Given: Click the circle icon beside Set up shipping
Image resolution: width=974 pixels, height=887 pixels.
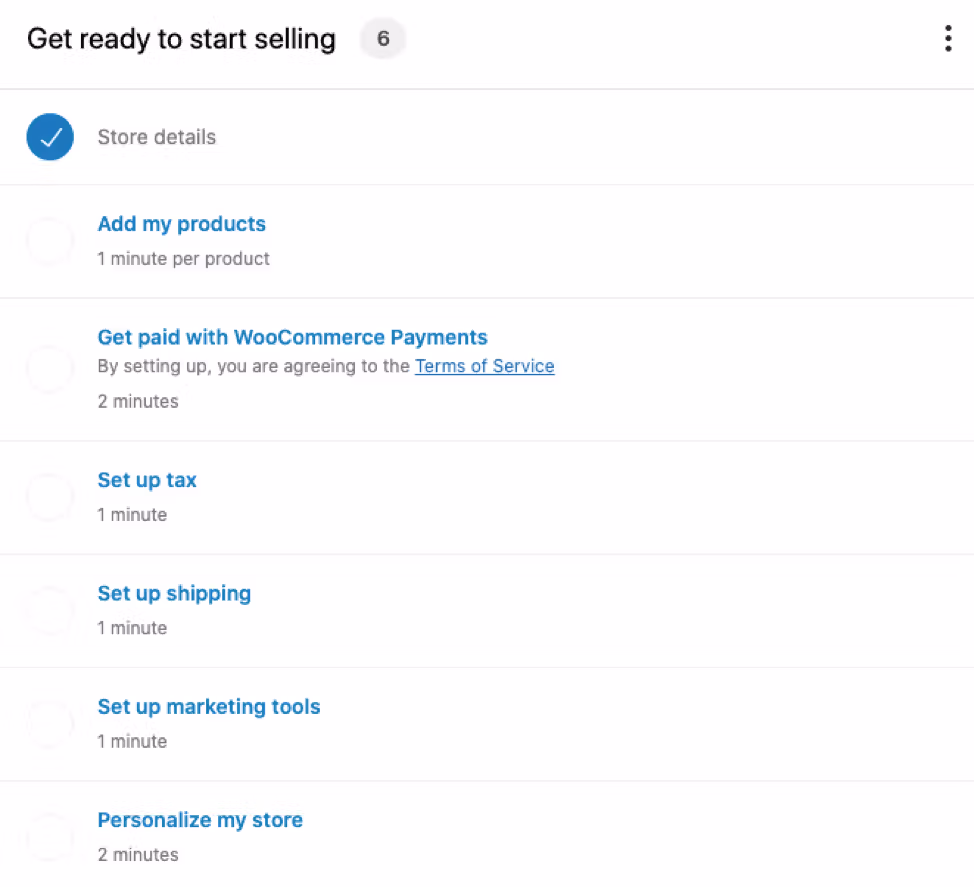Looking at the screenshot, I should (x=50, y=611).
